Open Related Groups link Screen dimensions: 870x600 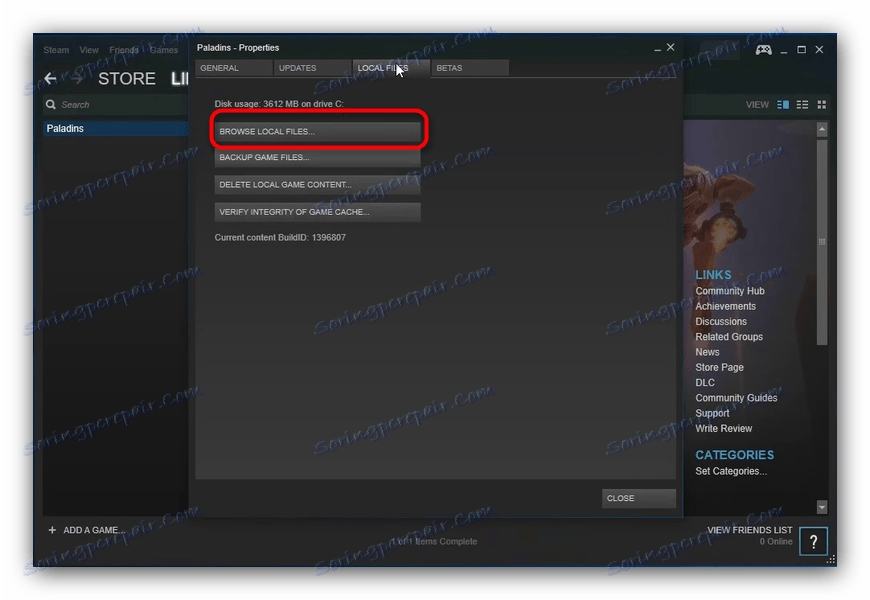729,337
